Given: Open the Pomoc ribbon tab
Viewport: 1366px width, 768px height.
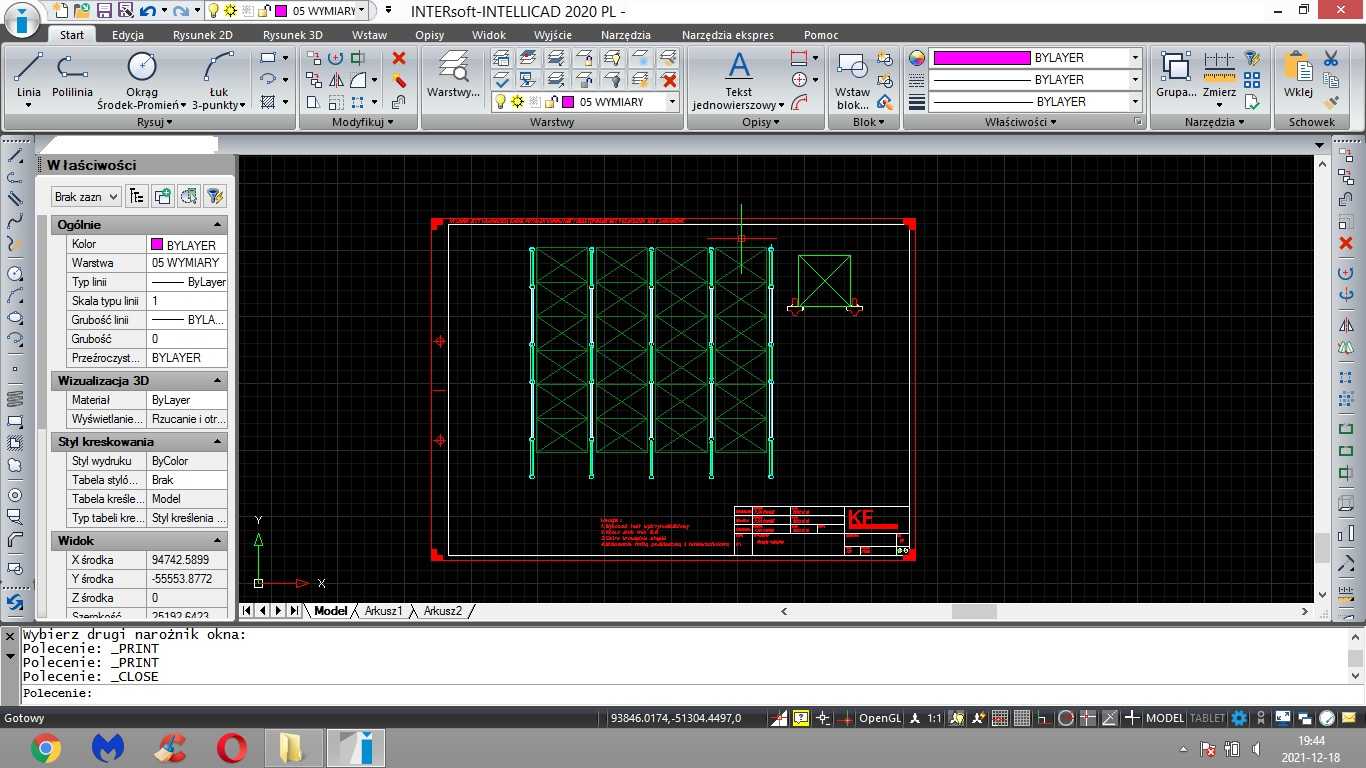Looking at the screenshot, I should point(821,35).
